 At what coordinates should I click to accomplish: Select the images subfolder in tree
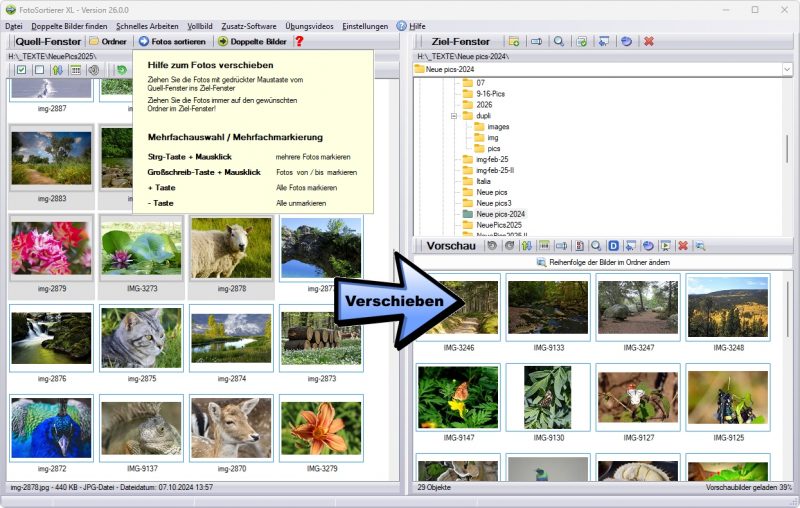(492, 126)
